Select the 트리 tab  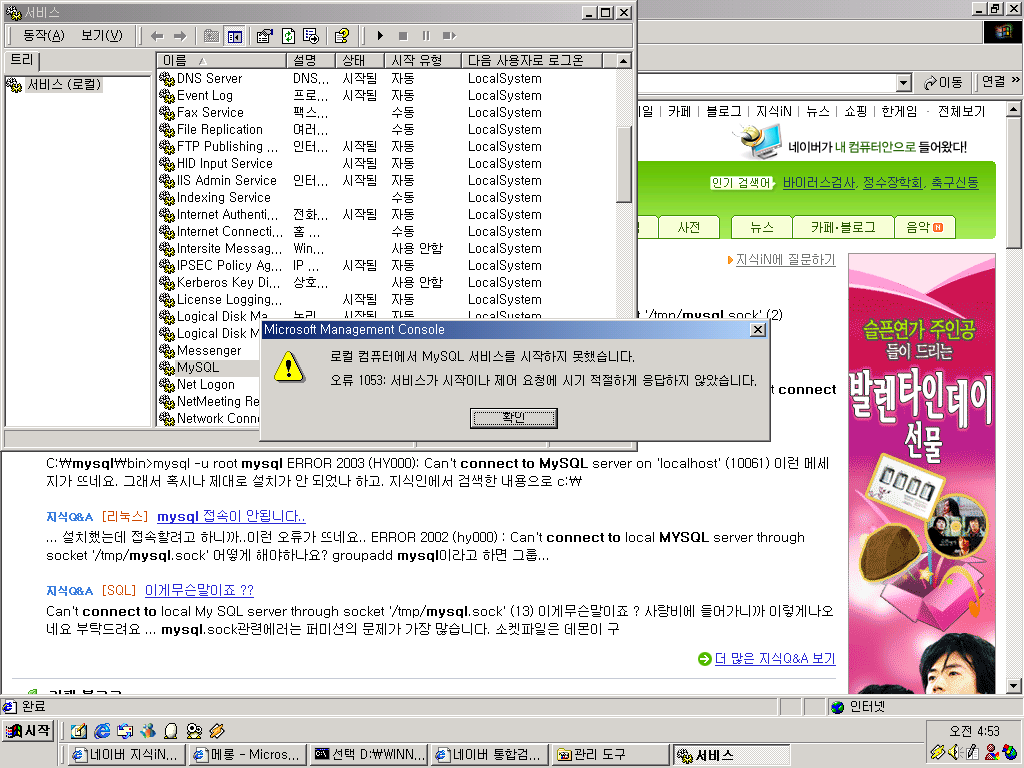click(22, 60)
